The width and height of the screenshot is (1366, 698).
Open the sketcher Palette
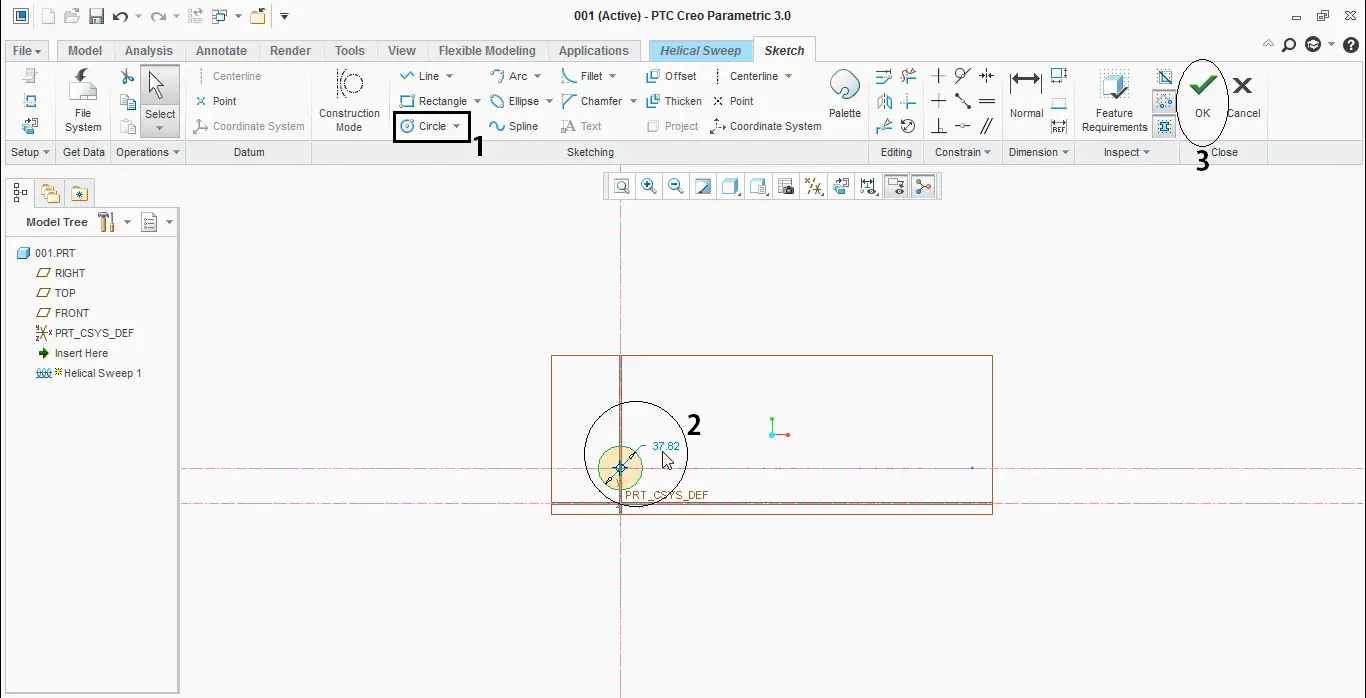844,97
